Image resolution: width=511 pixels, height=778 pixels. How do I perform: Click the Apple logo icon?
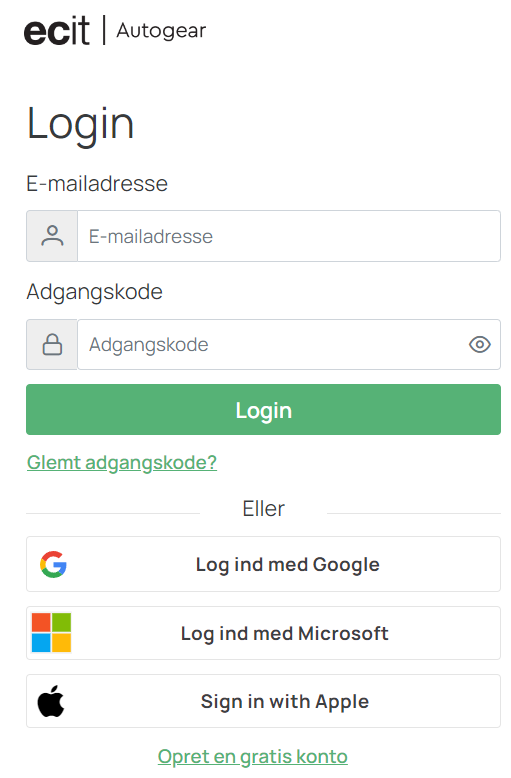pos(51,701)
